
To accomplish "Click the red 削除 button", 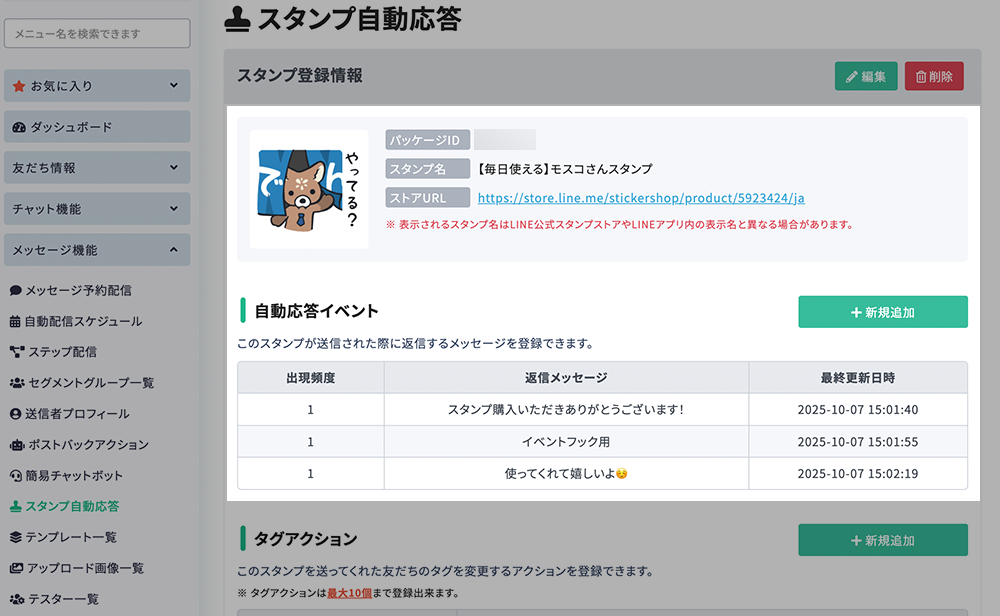I will click(934, 76).
